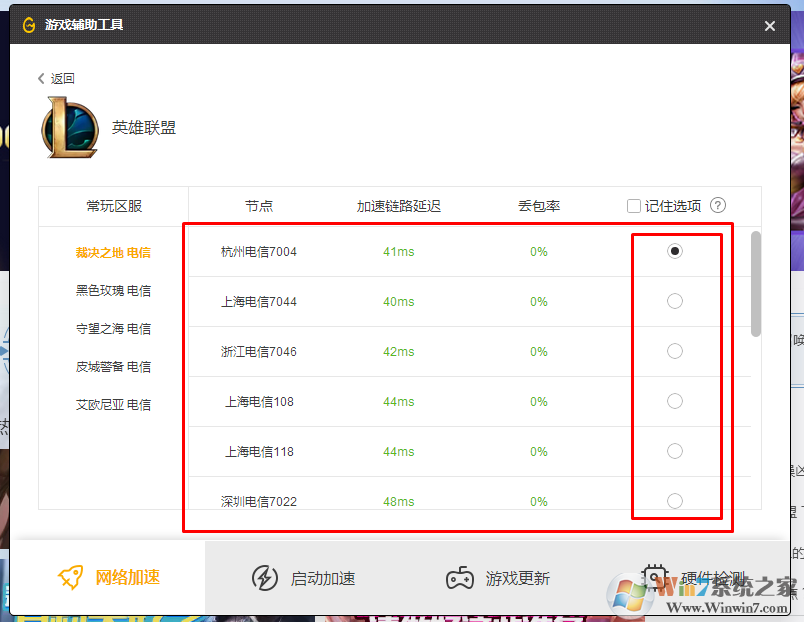
Task: Select server 黑色玫瑰 电信
Action: [113, 291]
